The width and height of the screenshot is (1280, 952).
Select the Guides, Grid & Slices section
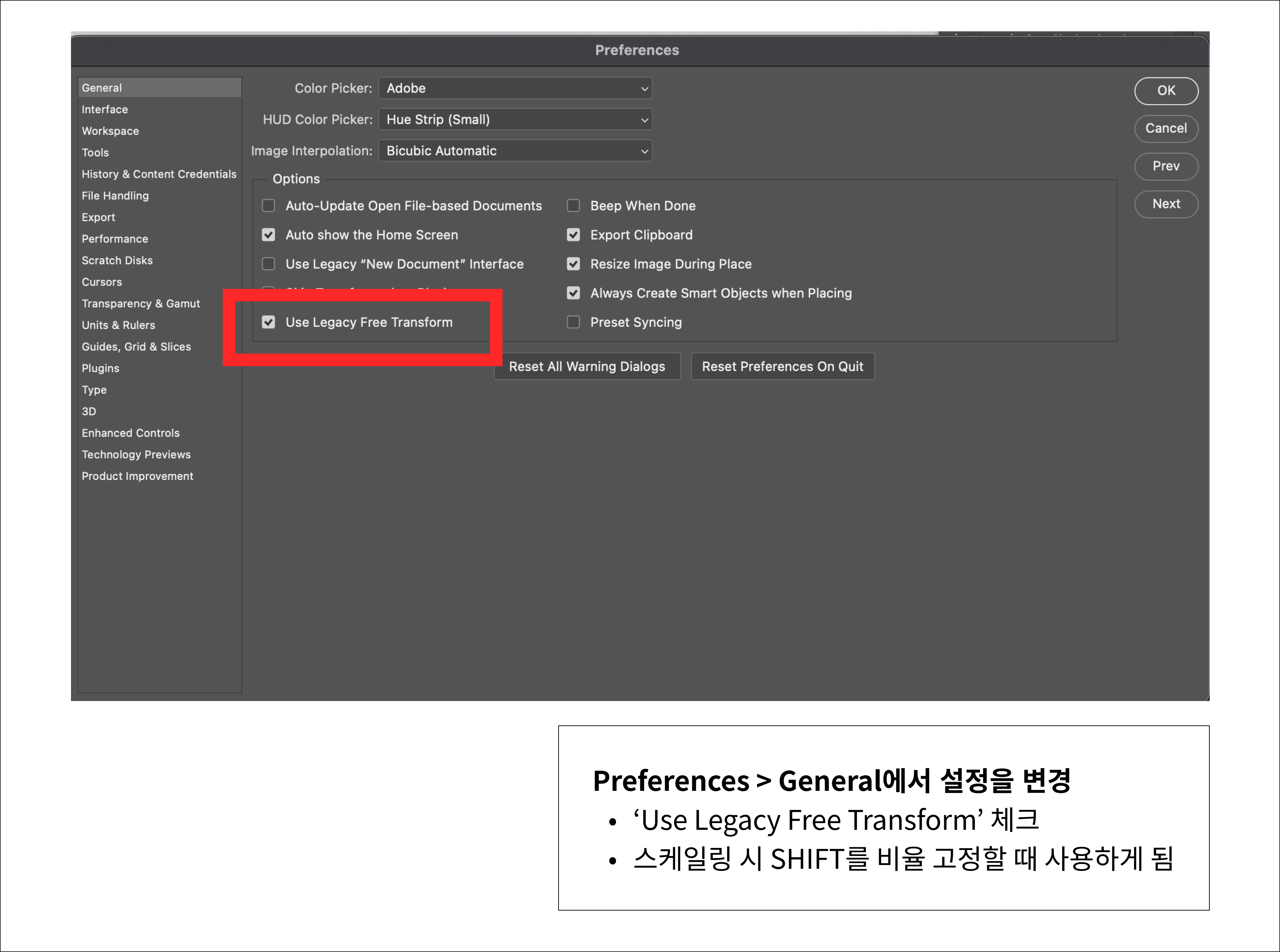(x=136, y=346)
